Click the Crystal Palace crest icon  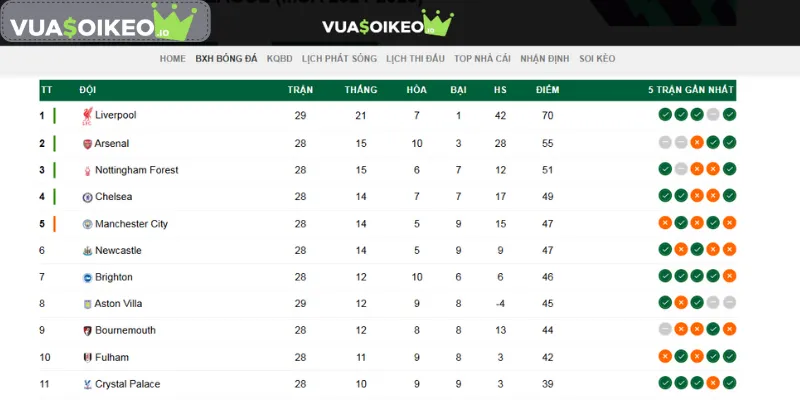[87, 384]
